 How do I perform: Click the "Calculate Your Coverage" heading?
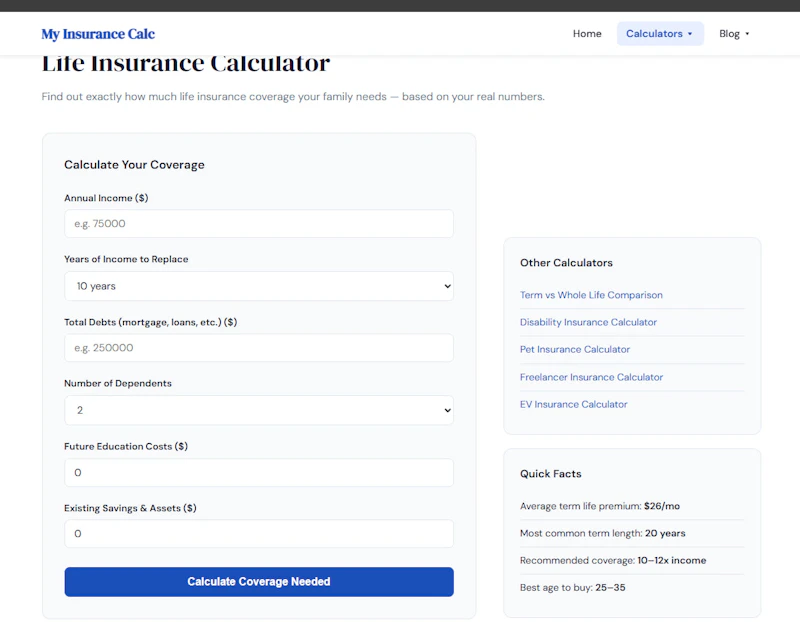[134, 165]
